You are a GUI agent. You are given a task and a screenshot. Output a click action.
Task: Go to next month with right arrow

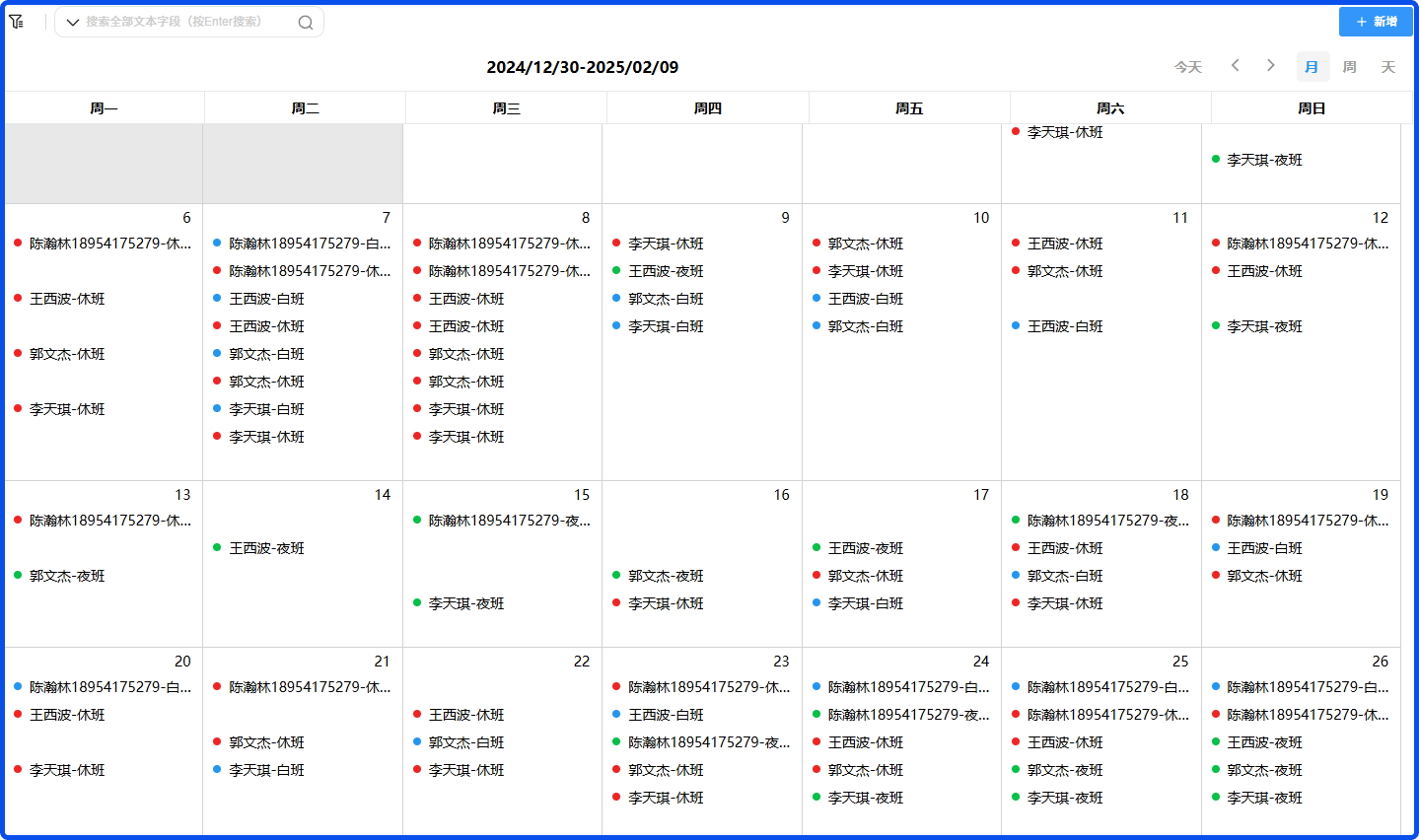[1271, 66]
